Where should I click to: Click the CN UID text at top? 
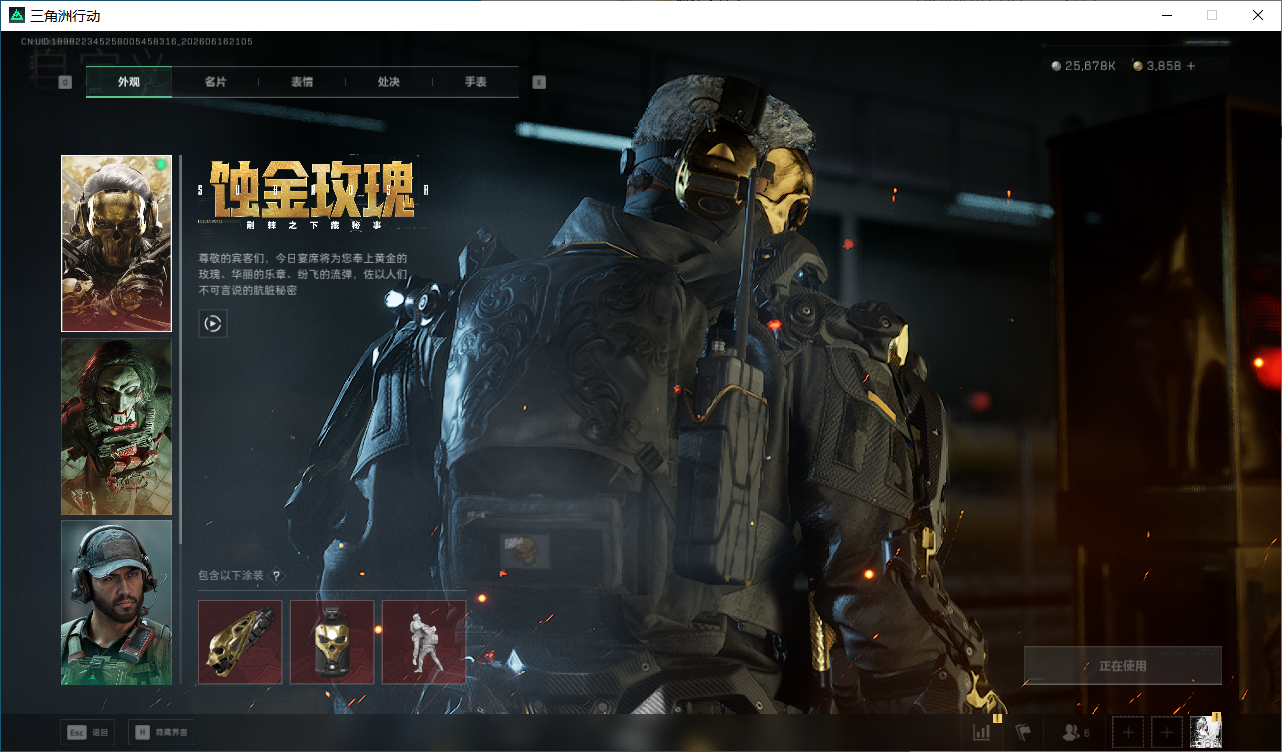tap(137, 42)
